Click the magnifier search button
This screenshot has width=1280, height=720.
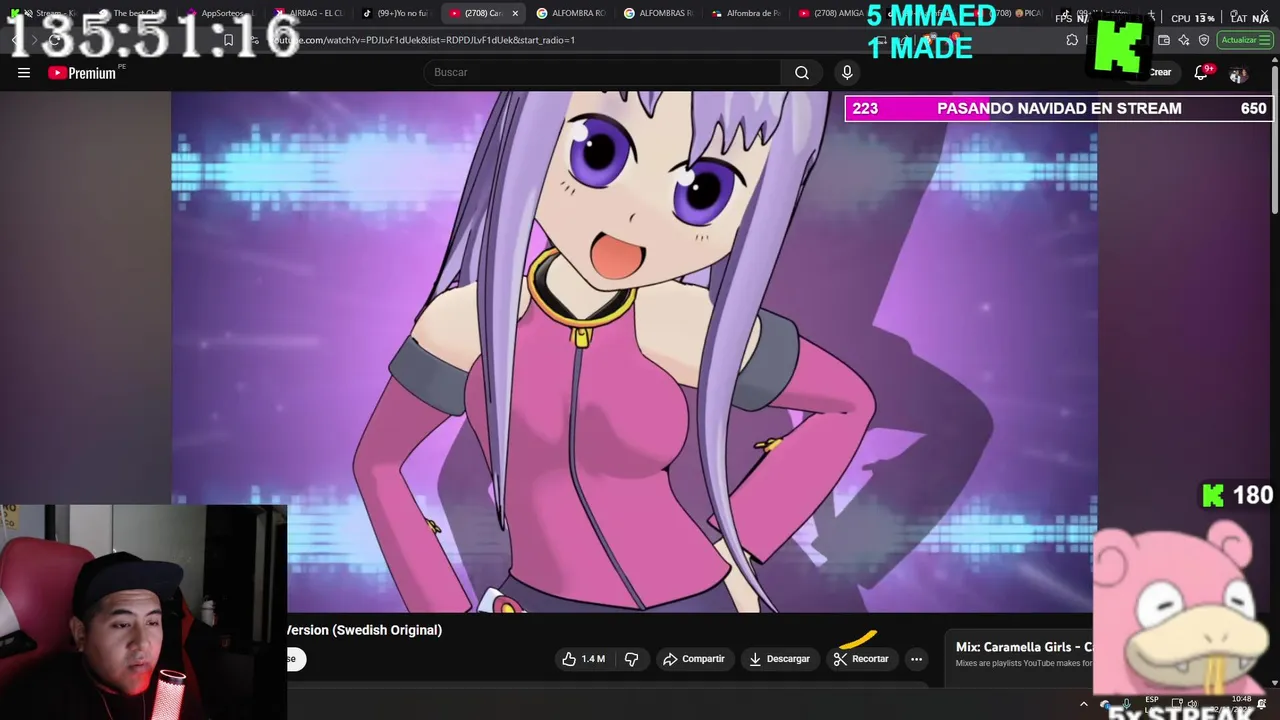coord(802,72)
